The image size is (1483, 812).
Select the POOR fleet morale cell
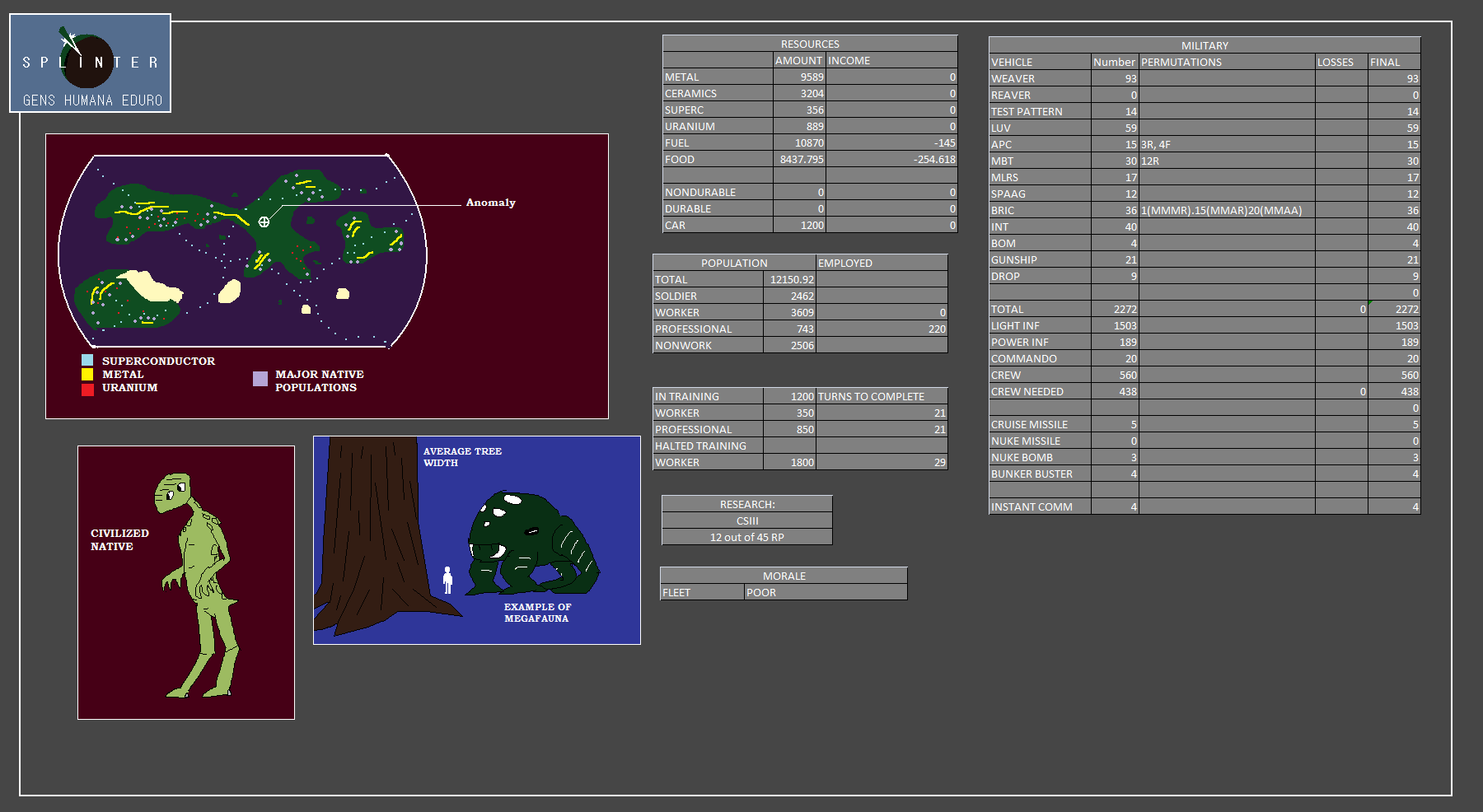[x=825, y=592]
